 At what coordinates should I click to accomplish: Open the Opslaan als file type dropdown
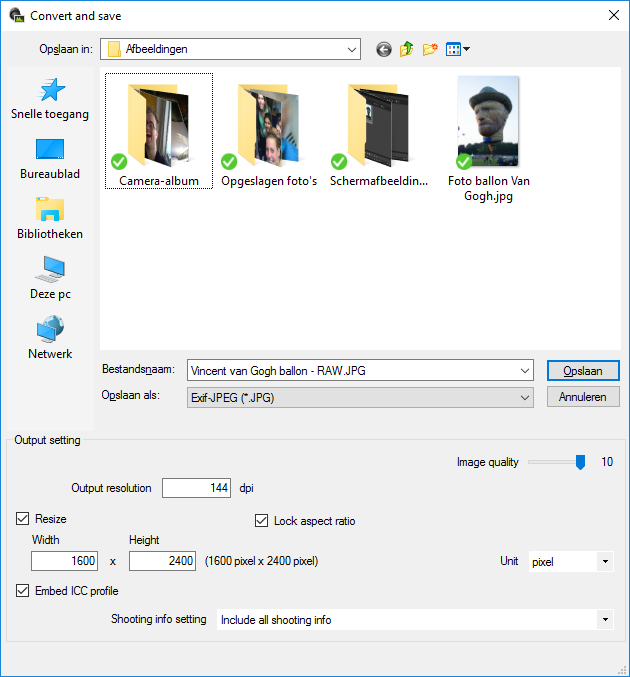click(525, 398)
